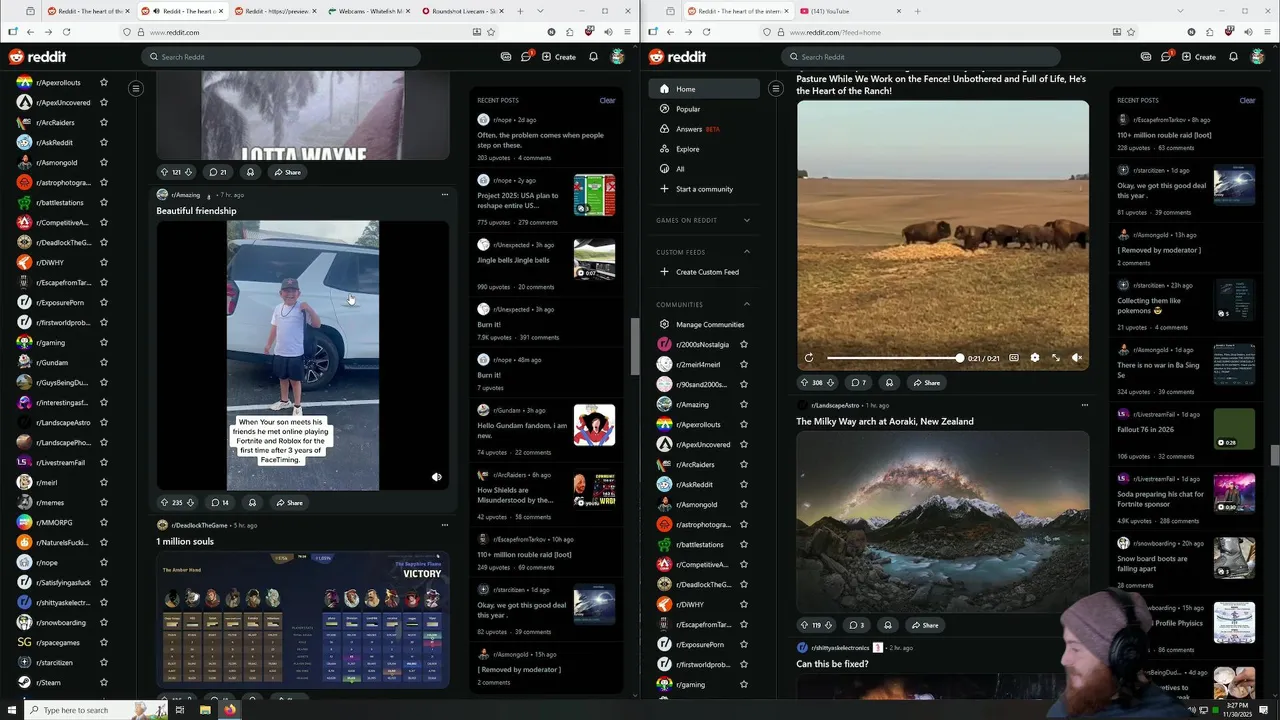Collapse the Custom Feeds section
The image size is (1280, 720).
pyautogui.click(x=746, y=252)
